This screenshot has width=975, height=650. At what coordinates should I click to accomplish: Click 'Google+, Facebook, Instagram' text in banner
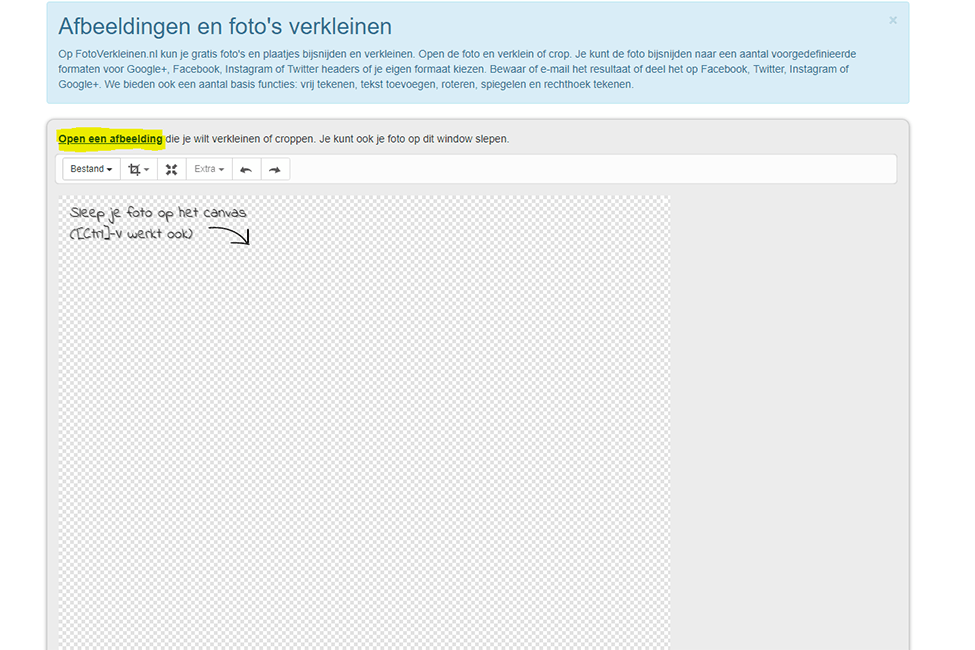pos(200,69)
